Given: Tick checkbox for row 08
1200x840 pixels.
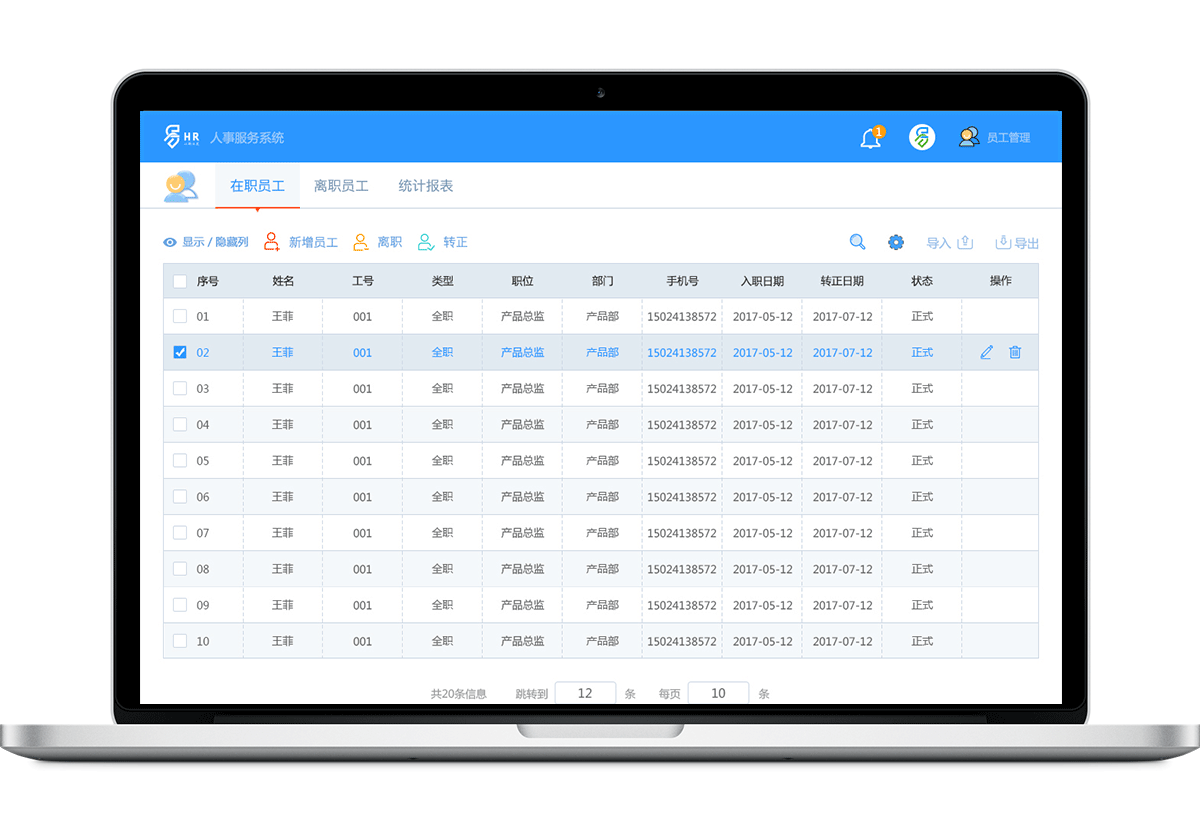Looking at the screenshot, I should 180,568.
